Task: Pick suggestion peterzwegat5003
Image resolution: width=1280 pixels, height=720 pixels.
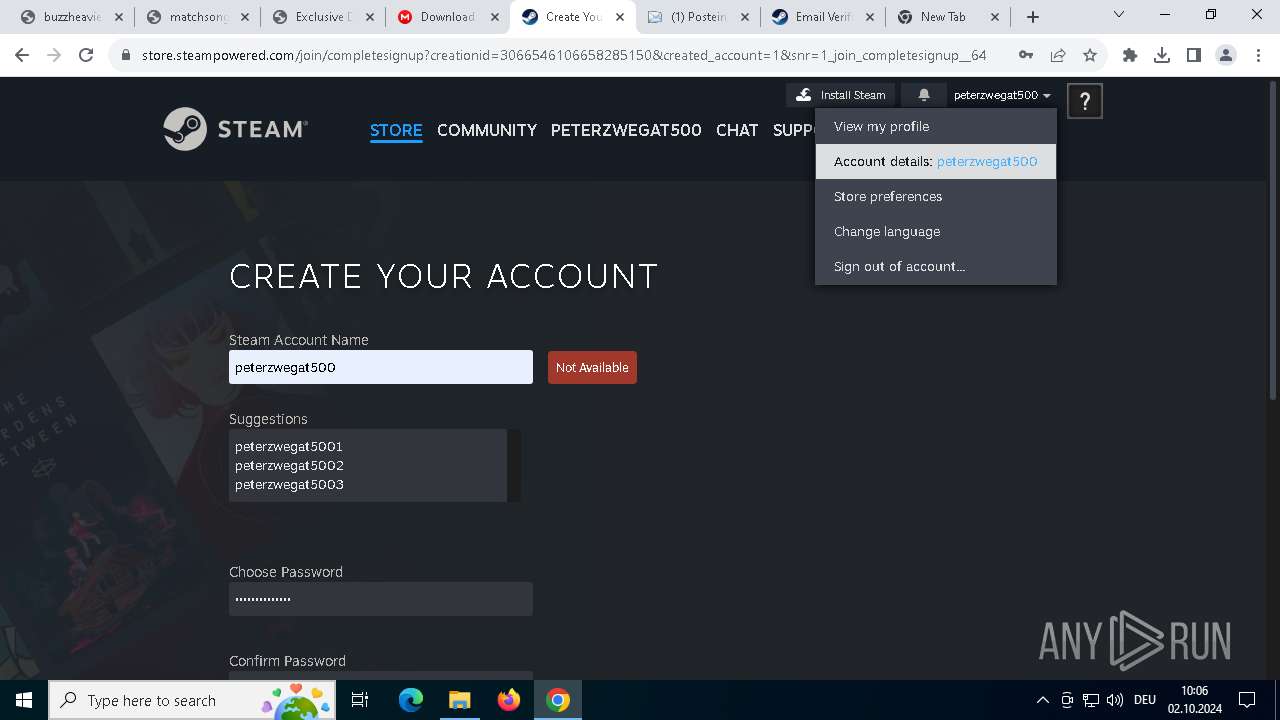Action: pyautogui.click(x=289, y=484)
